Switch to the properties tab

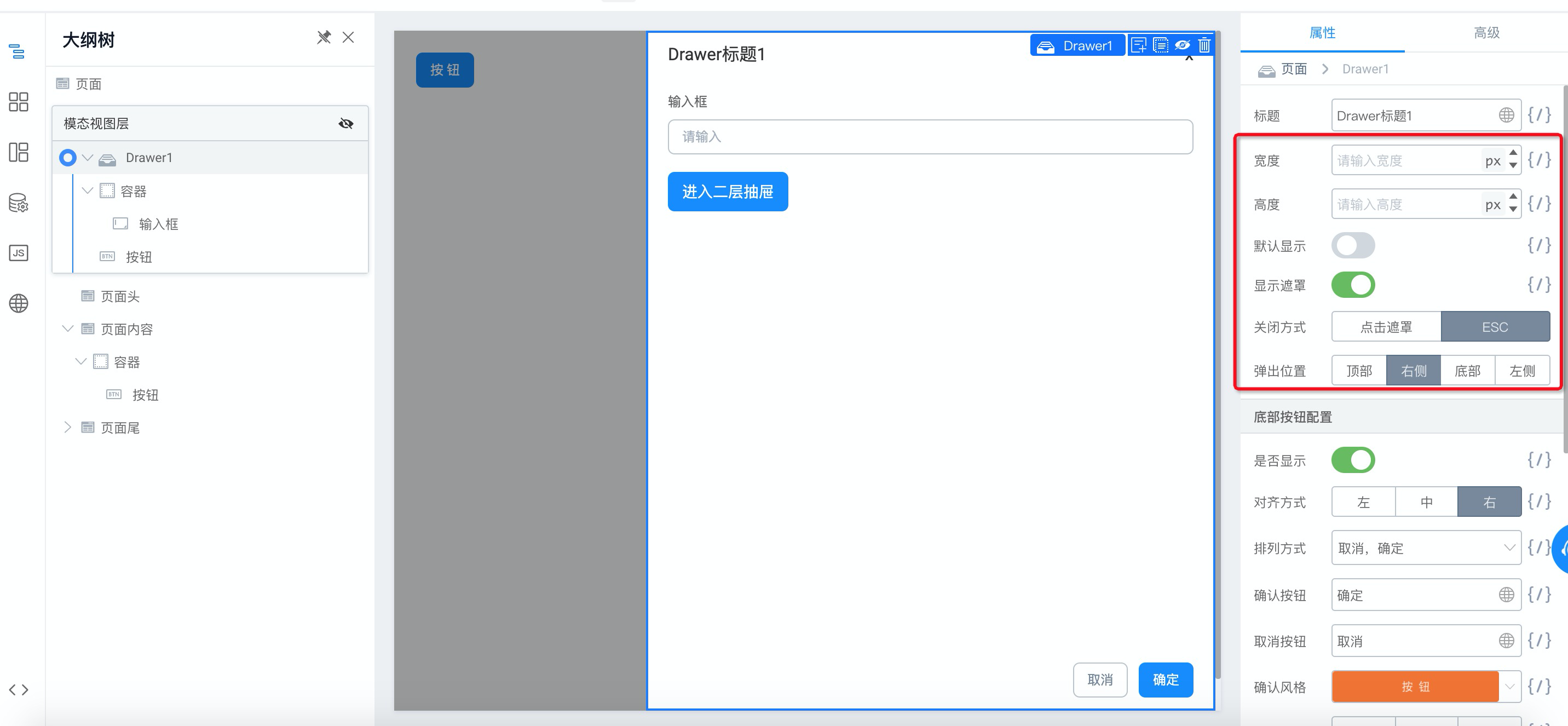point(1322,33)
